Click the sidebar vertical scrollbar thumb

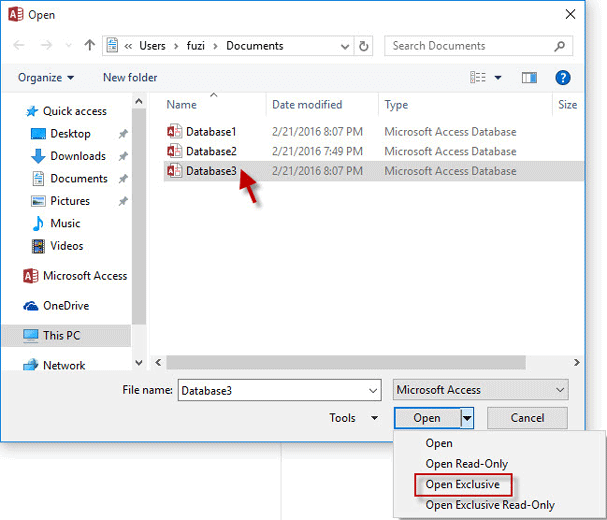coord(139,216)
